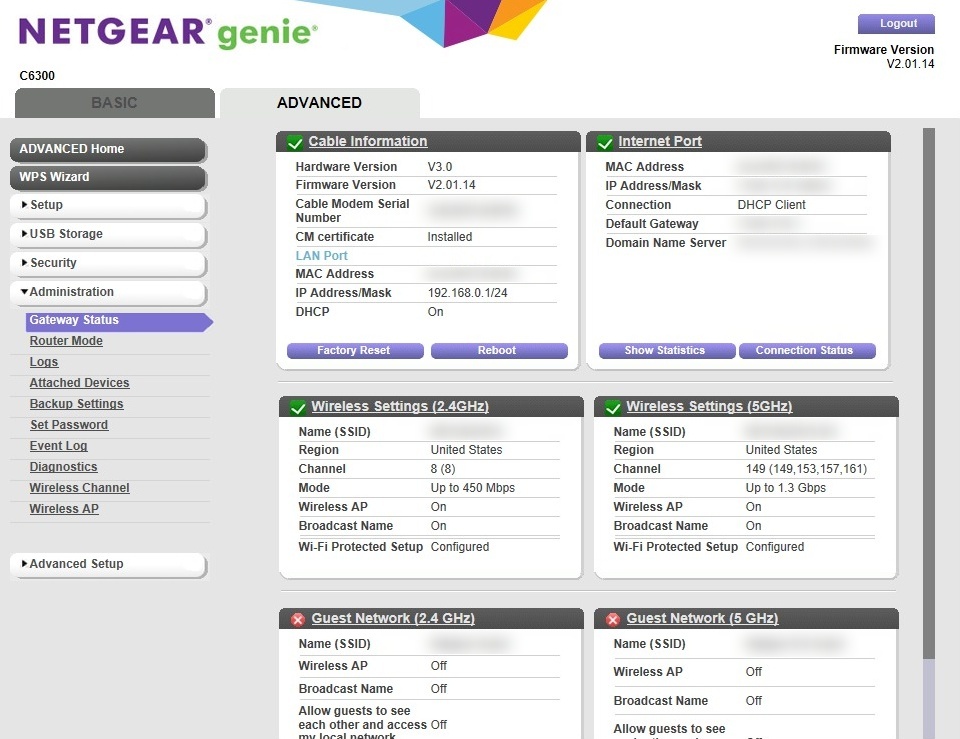Select Gateway Status in sidebar

119,320
